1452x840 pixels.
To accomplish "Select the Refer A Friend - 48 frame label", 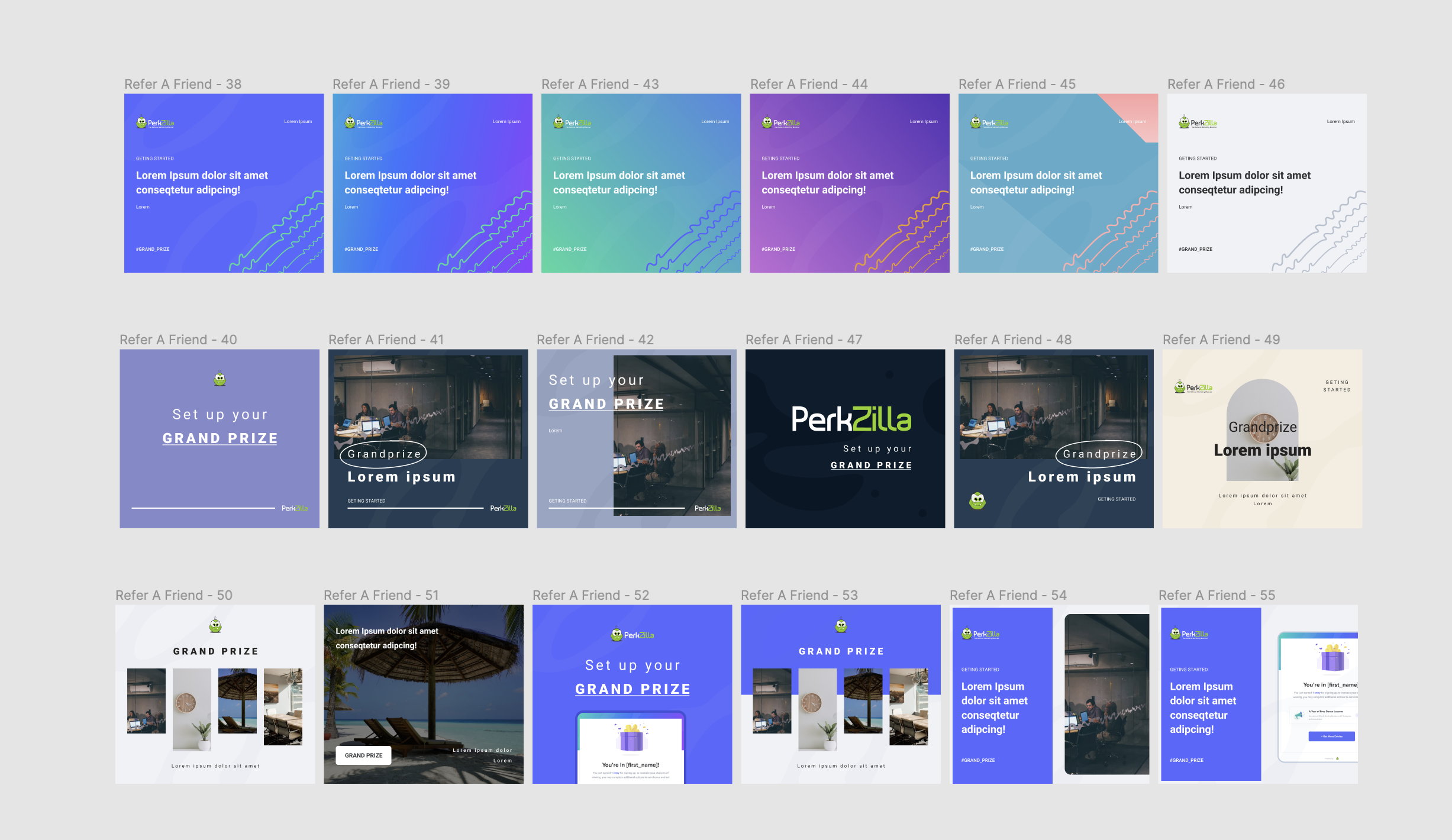I will pos(1013,340).
